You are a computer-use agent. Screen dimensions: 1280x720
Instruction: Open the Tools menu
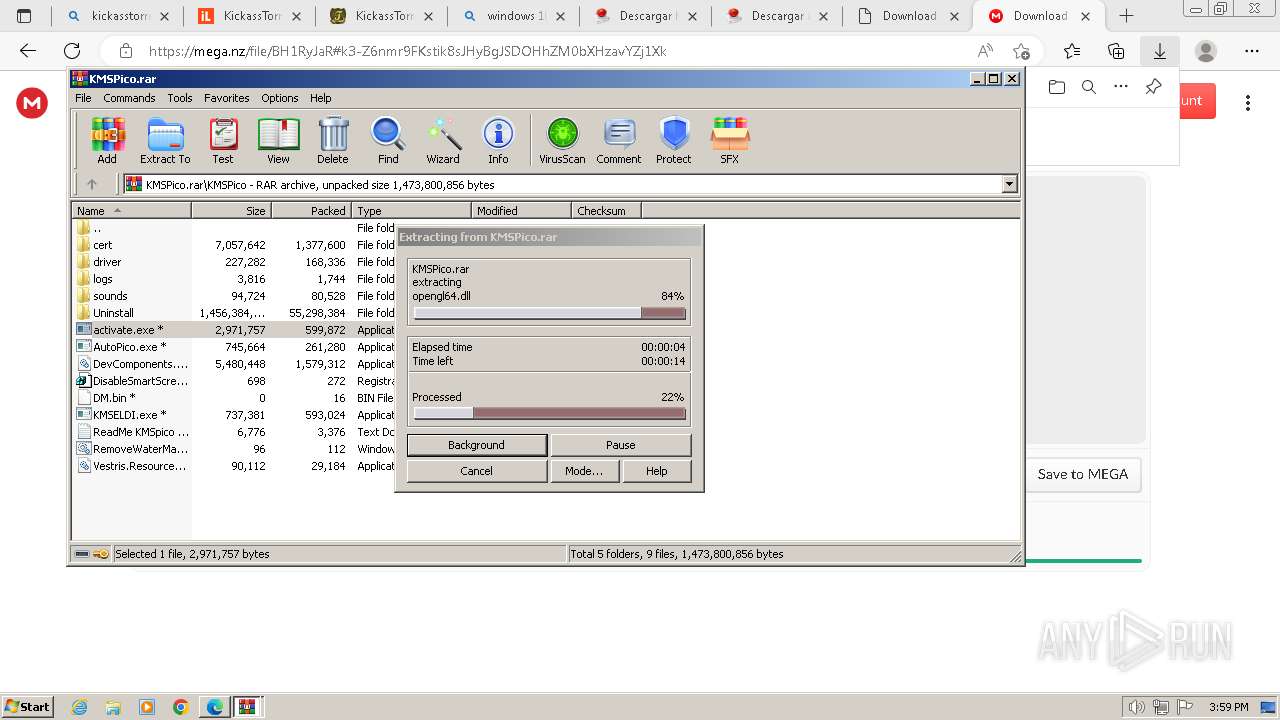[x=180, y=98]
